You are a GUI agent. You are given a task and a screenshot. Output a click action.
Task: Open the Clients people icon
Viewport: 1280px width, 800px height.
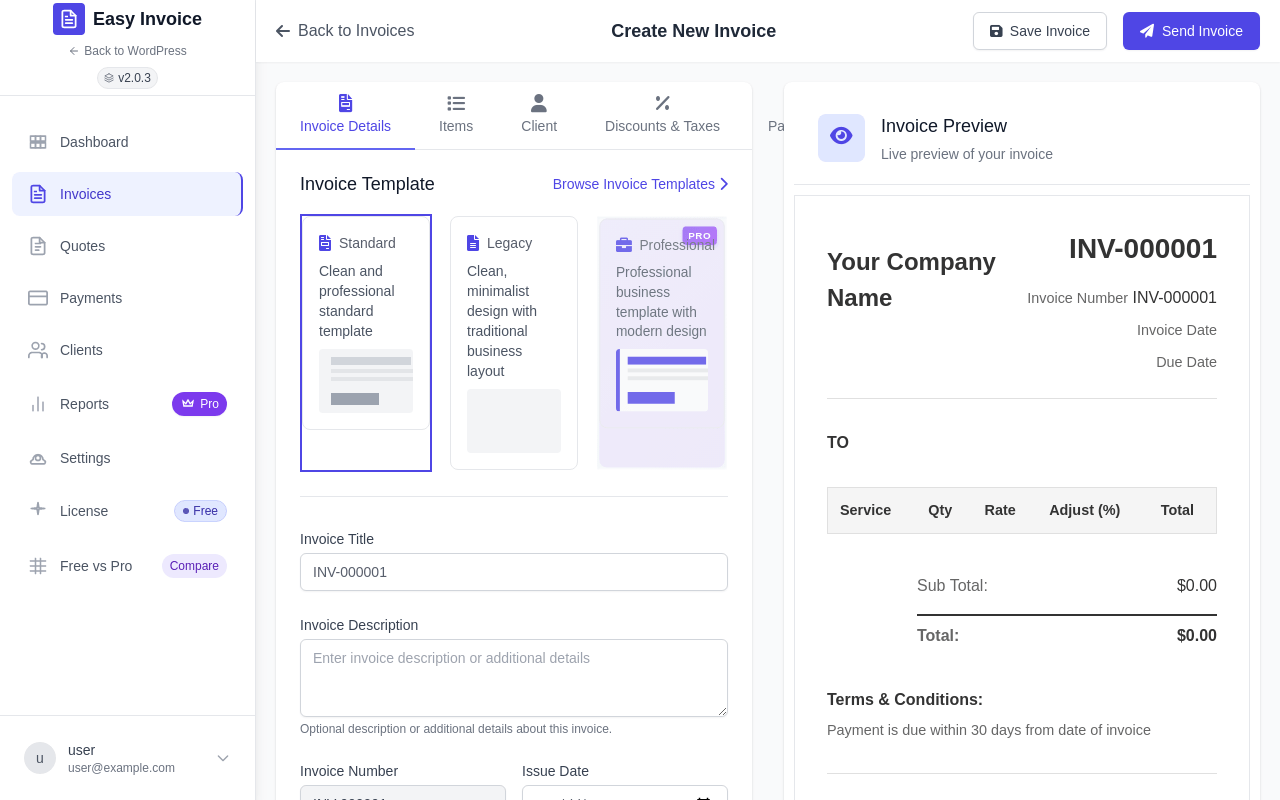38,350
